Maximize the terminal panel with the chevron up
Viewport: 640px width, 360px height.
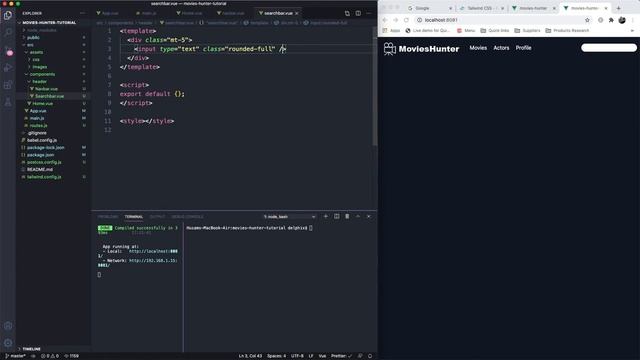coord(358,216)
